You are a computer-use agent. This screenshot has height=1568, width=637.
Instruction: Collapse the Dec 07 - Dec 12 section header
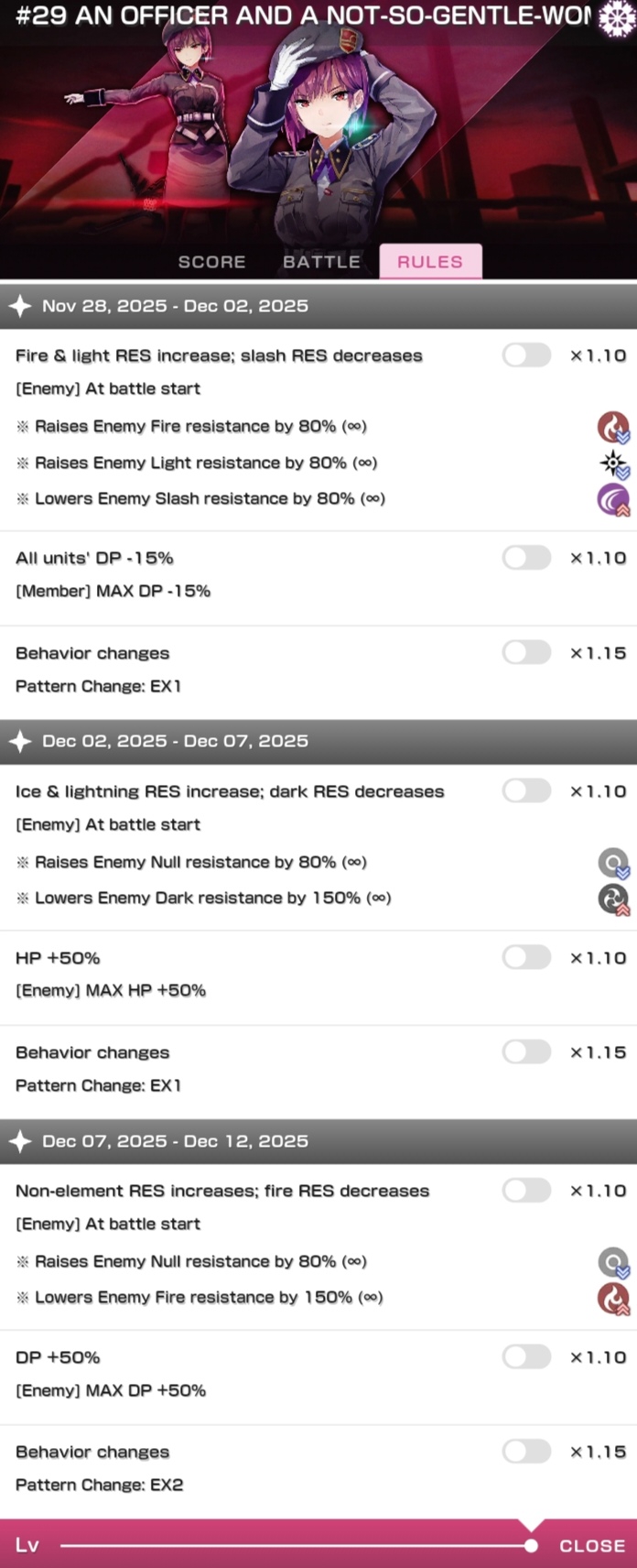click(x=318, y=1141)
